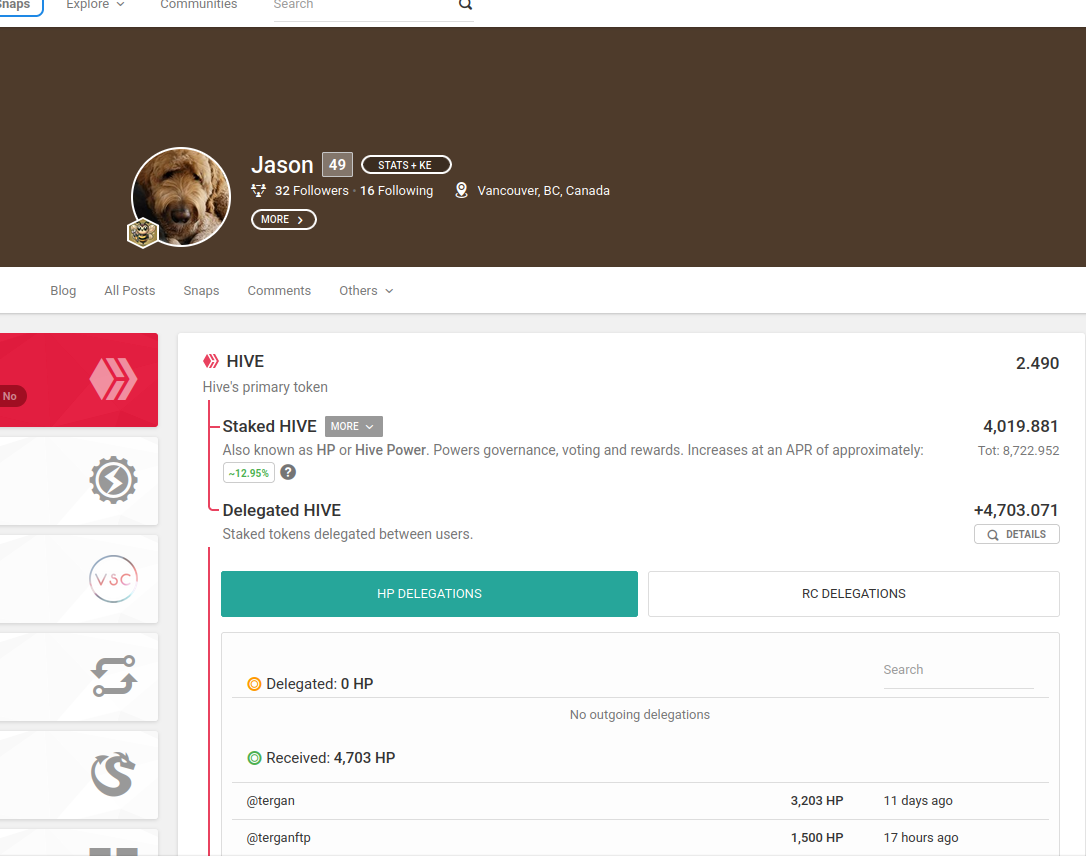Screen dimensions: 1086x856
Task: Open the Communities menu item
Action: pyautogui.click(x=199, y=4)
